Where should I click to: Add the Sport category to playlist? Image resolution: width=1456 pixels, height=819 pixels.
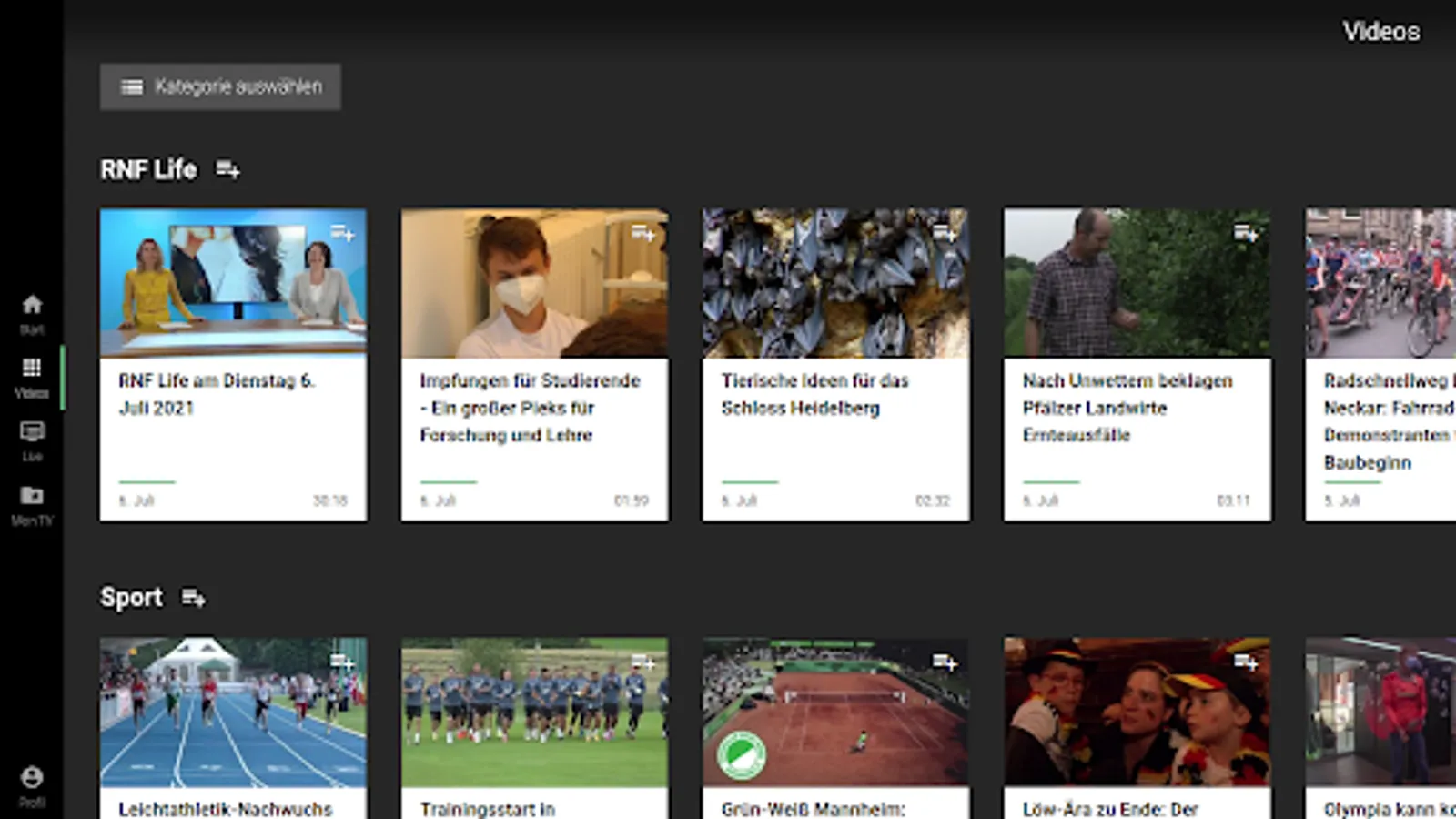pyautogui.click(x=193, y=598)
